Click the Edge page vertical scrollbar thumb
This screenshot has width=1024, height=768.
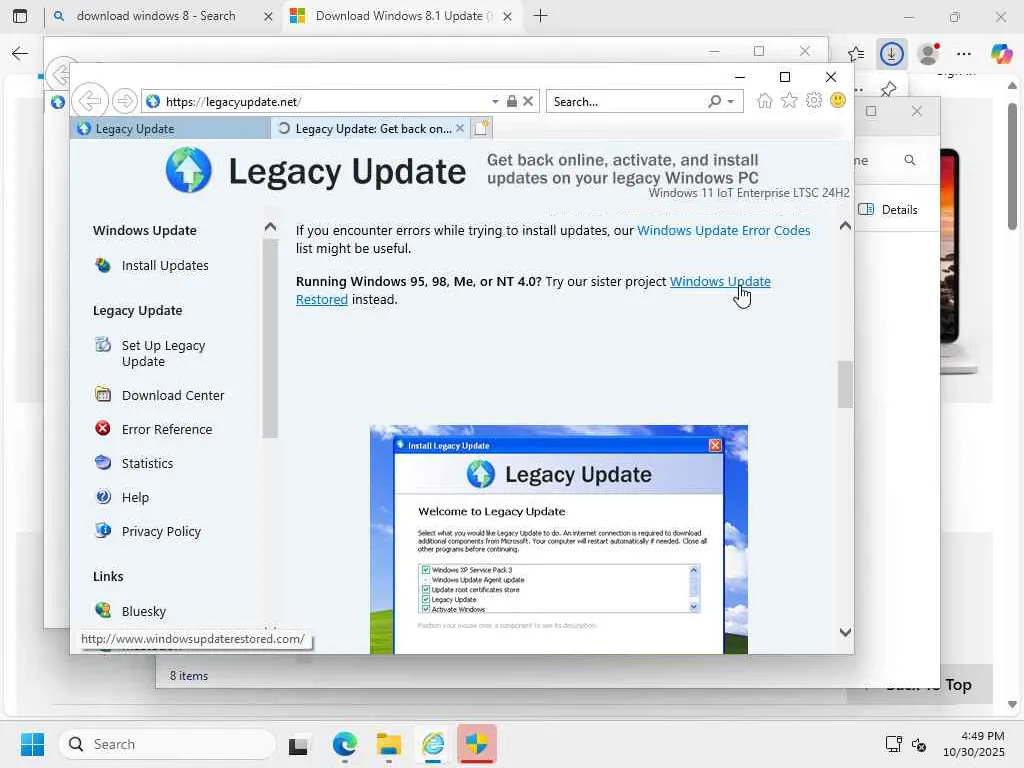coord(1012,167)
